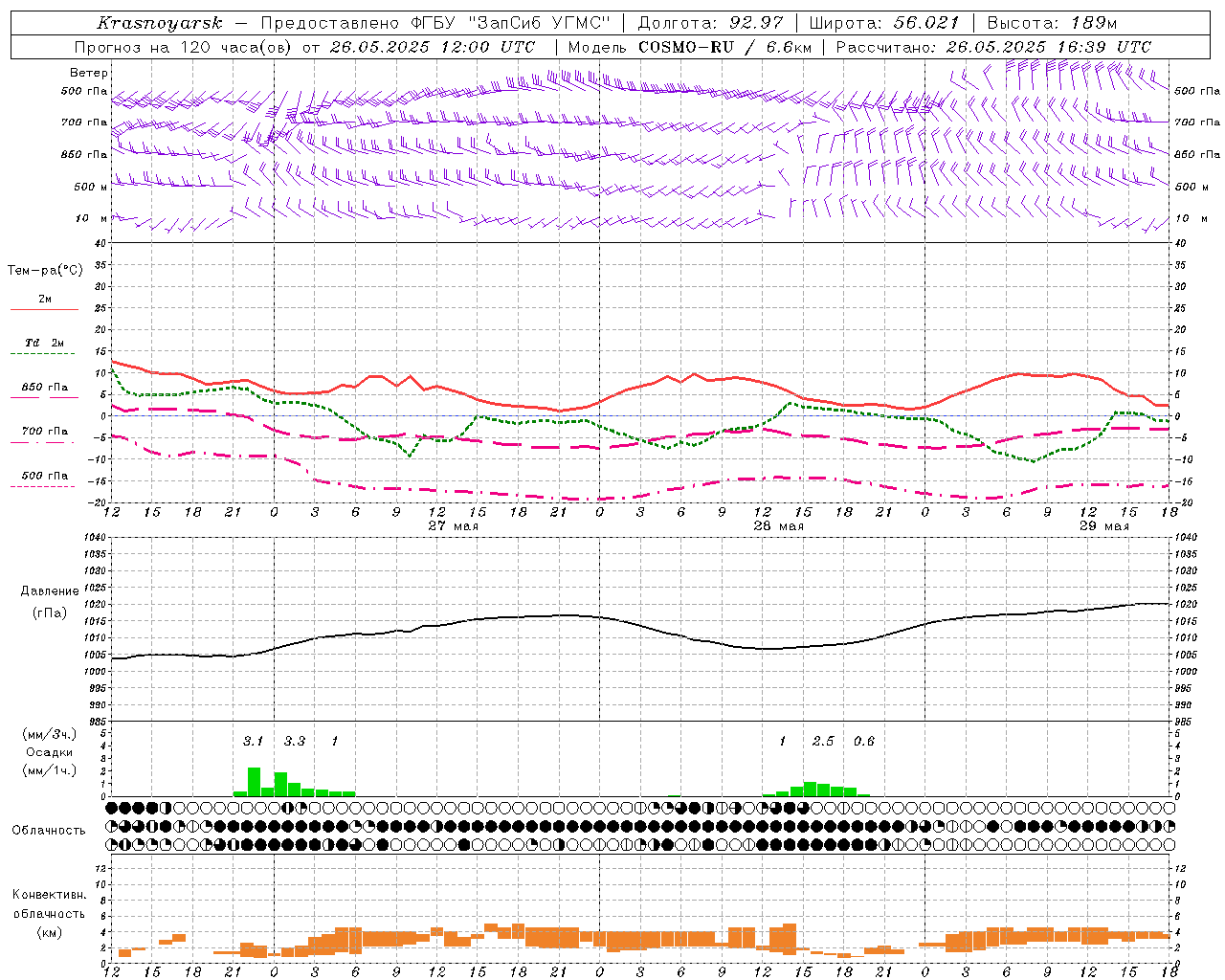Click the "(мм/3ч.)" precipitation unit label

(50, 734)
